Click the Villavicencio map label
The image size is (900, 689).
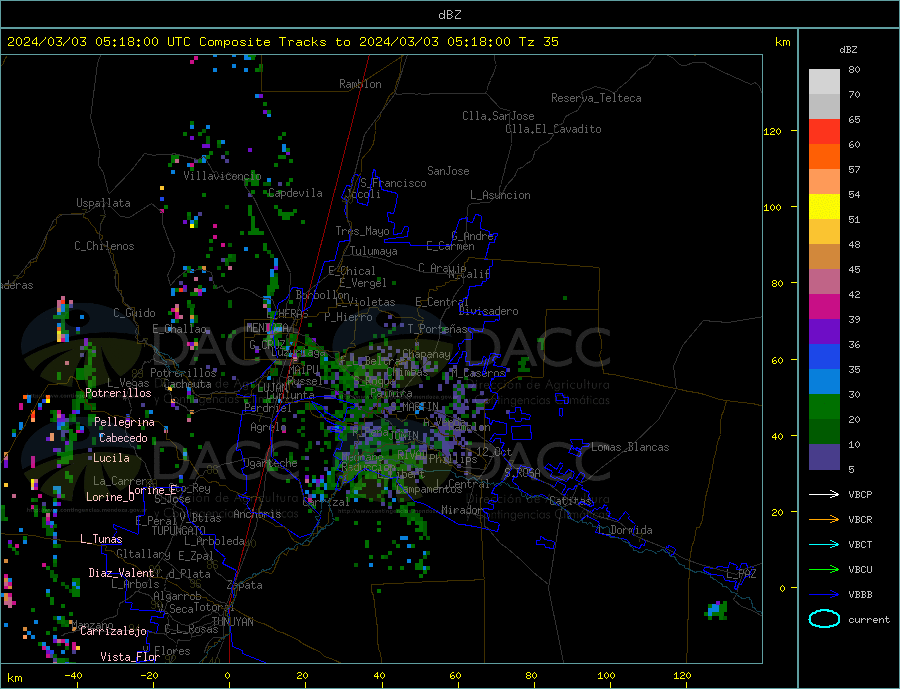click(x=223, y=176)
